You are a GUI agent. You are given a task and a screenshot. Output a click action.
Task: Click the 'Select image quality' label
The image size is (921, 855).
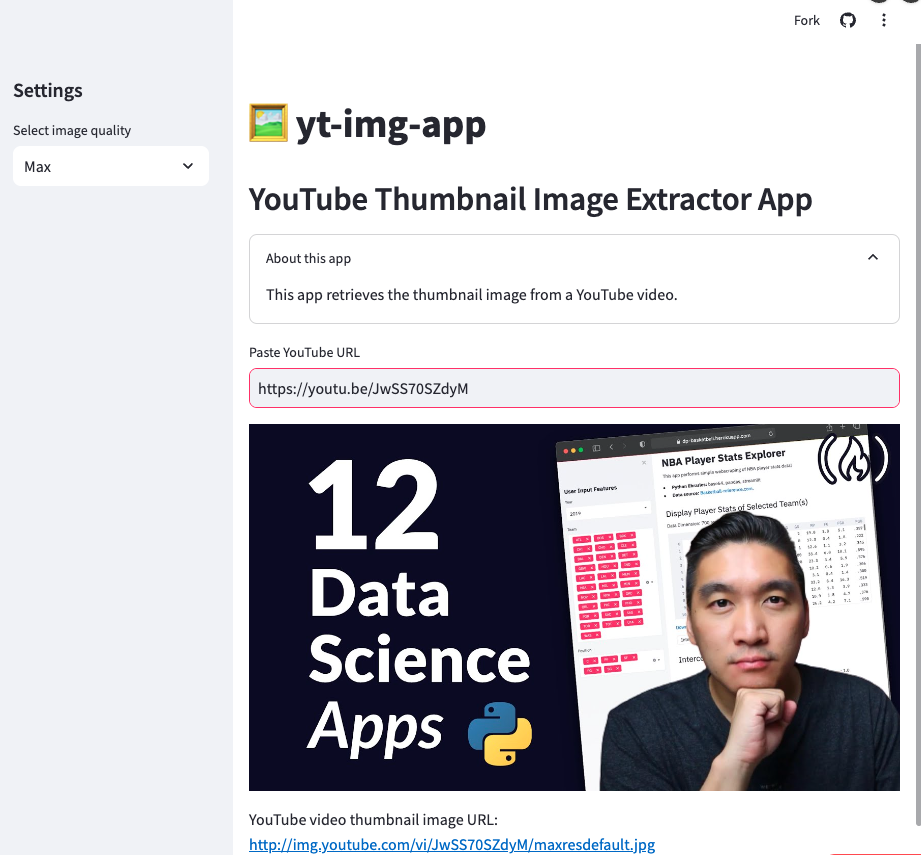point(72,130)
